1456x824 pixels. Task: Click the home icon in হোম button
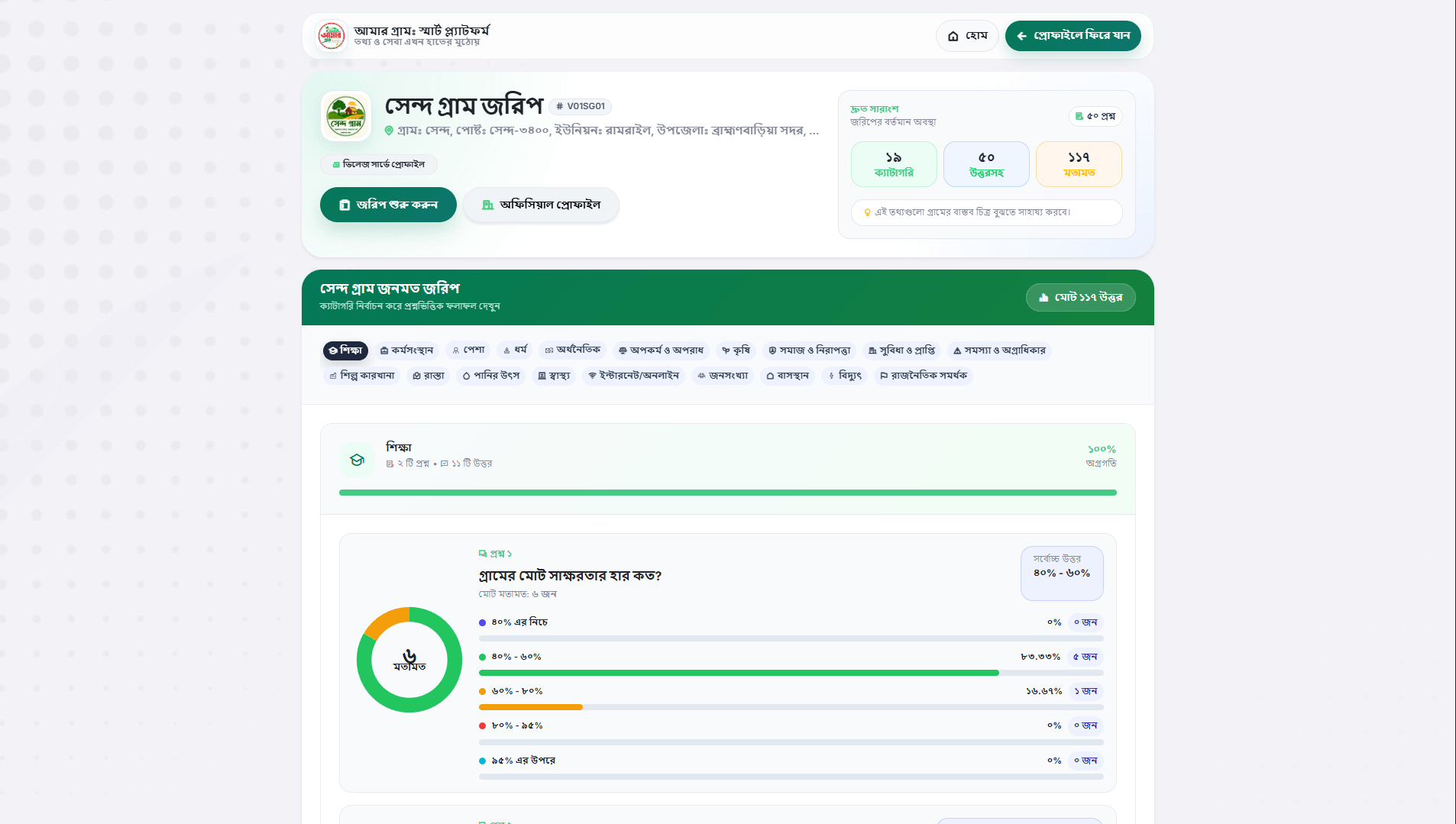coord(953,36)
